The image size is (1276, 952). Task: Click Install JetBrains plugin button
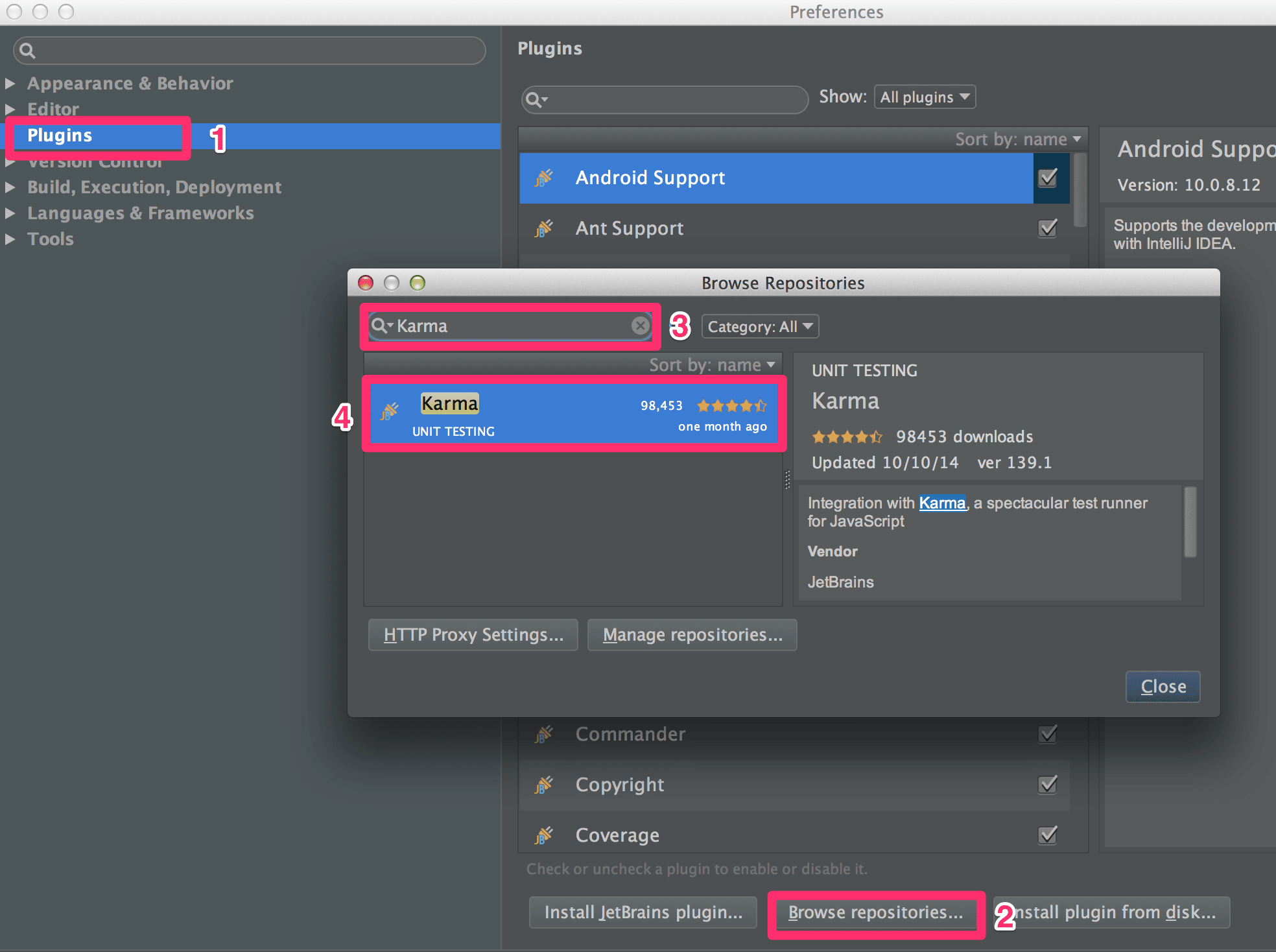[643, 912]
